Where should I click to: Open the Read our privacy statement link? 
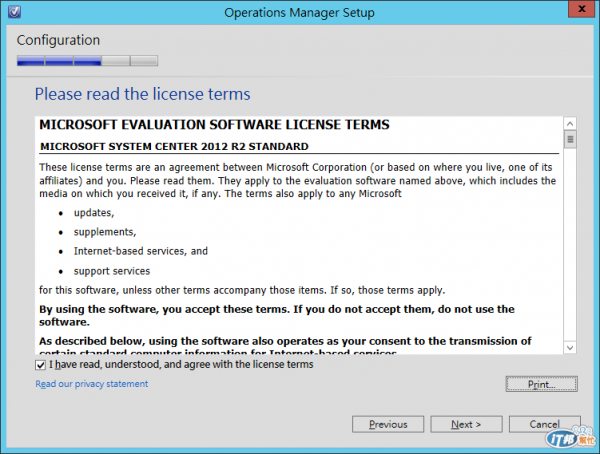(92, 384)
